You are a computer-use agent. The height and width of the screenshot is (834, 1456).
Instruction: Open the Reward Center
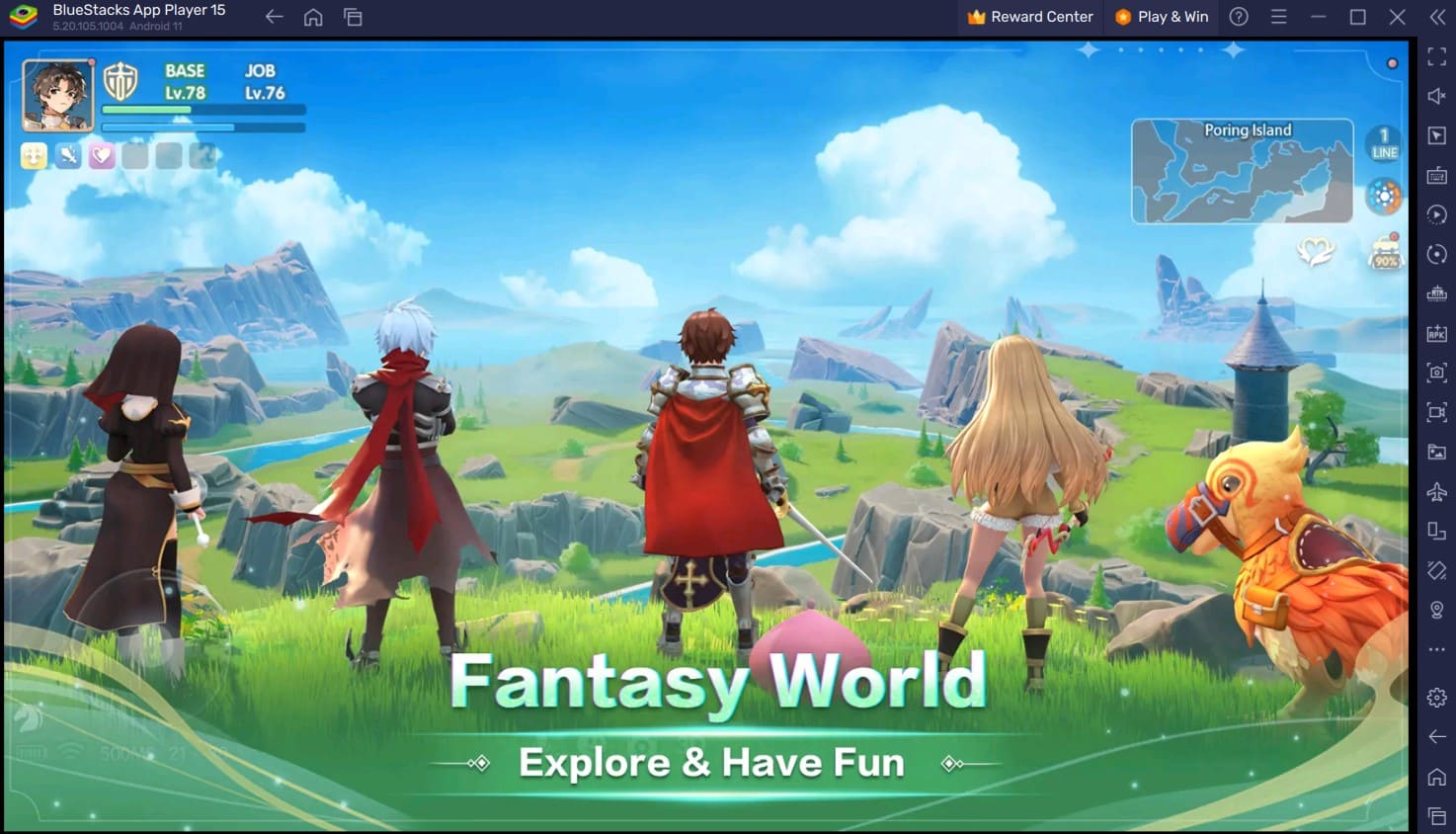coord(1030,17)
